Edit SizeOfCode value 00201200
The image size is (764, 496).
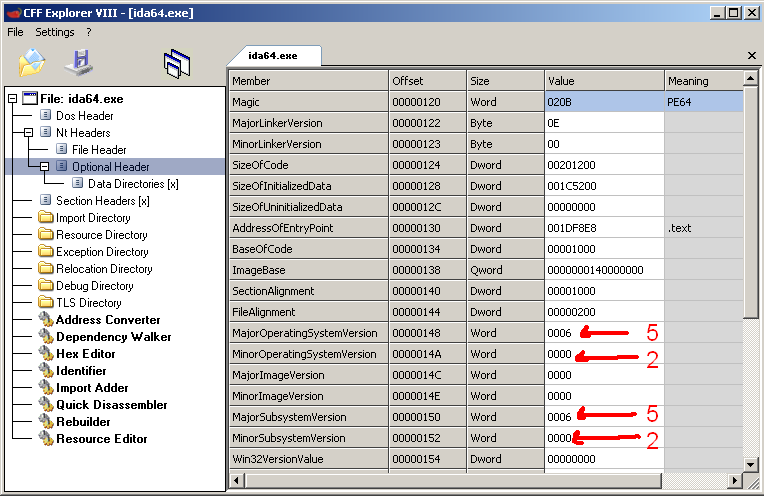tap(605, 165)
